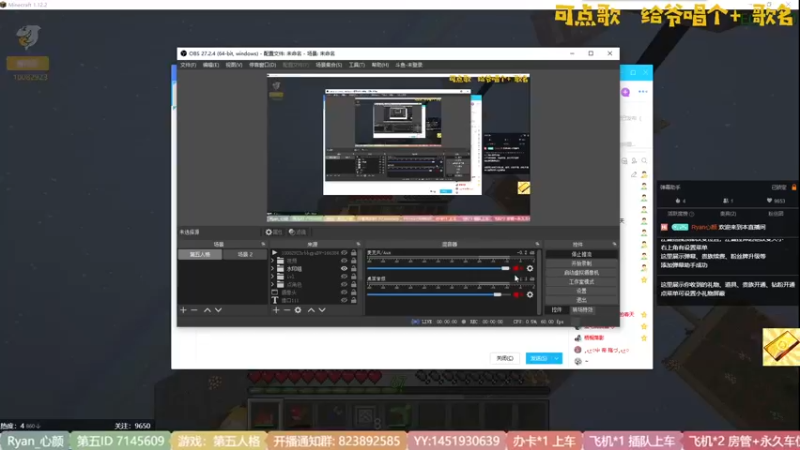This screenshot has height=450, width=800.
Task: Add a new source with the plus icon
Action: pyautogui.click(x=276, y=310)
